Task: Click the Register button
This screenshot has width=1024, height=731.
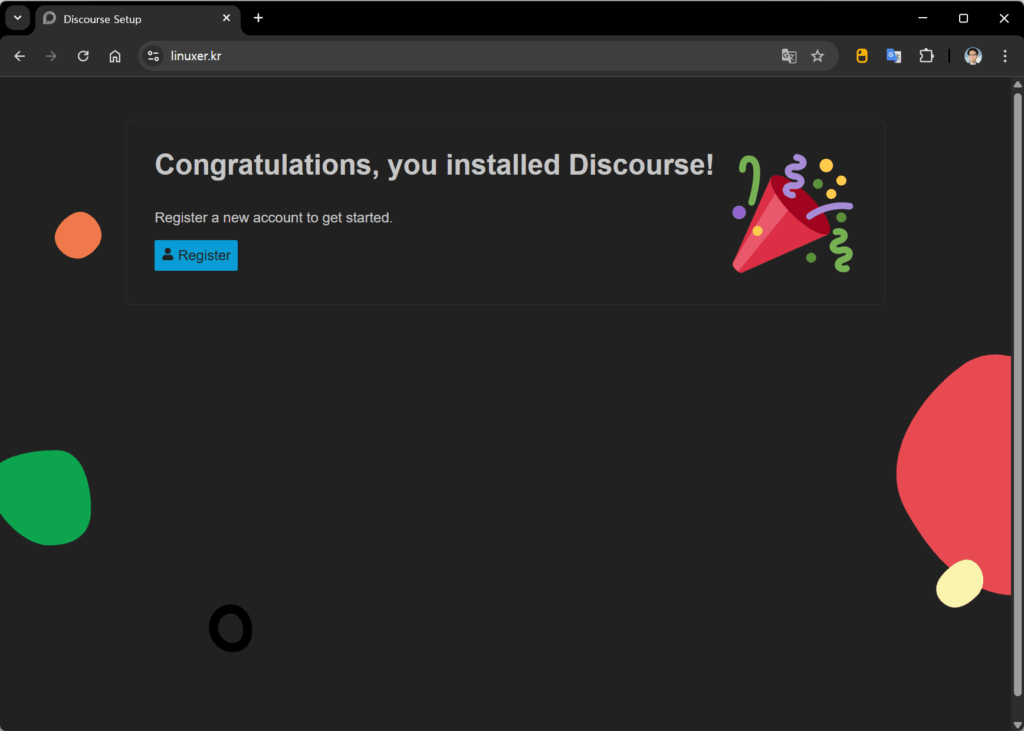Action: click(x=196, y=255)
